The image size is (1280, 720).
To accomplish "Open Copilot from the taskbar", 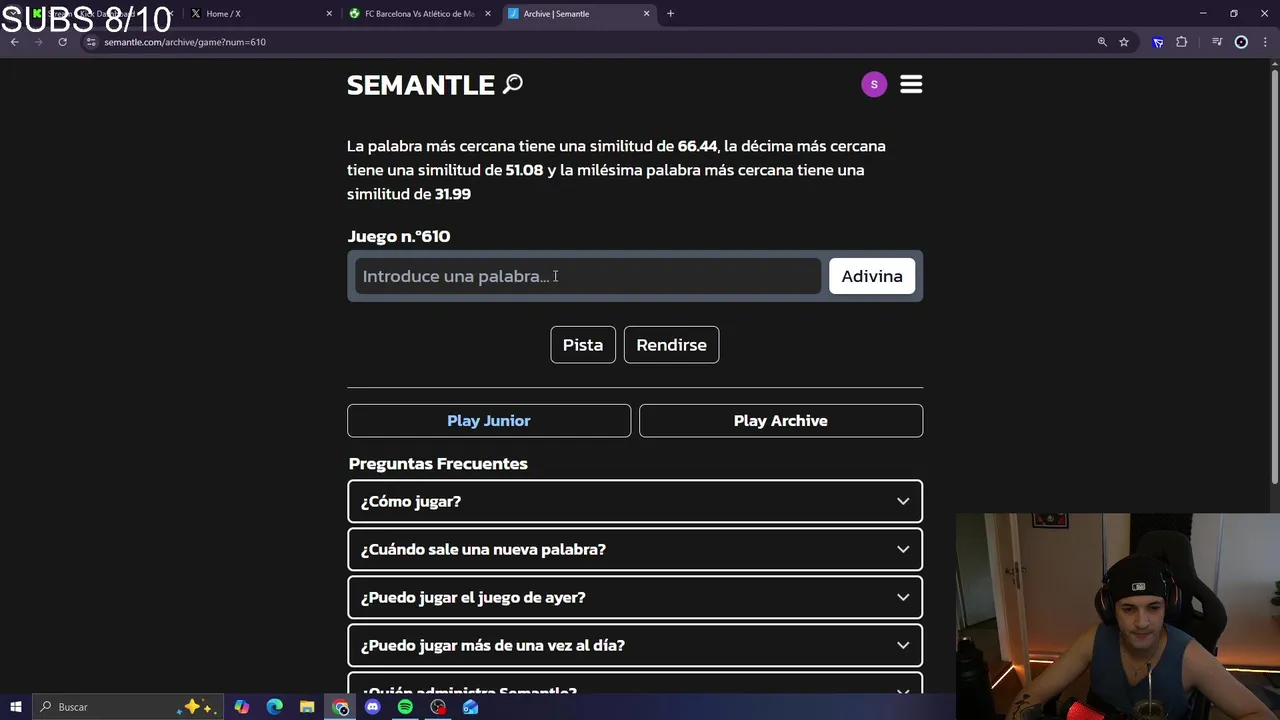I will pos(242,707).
